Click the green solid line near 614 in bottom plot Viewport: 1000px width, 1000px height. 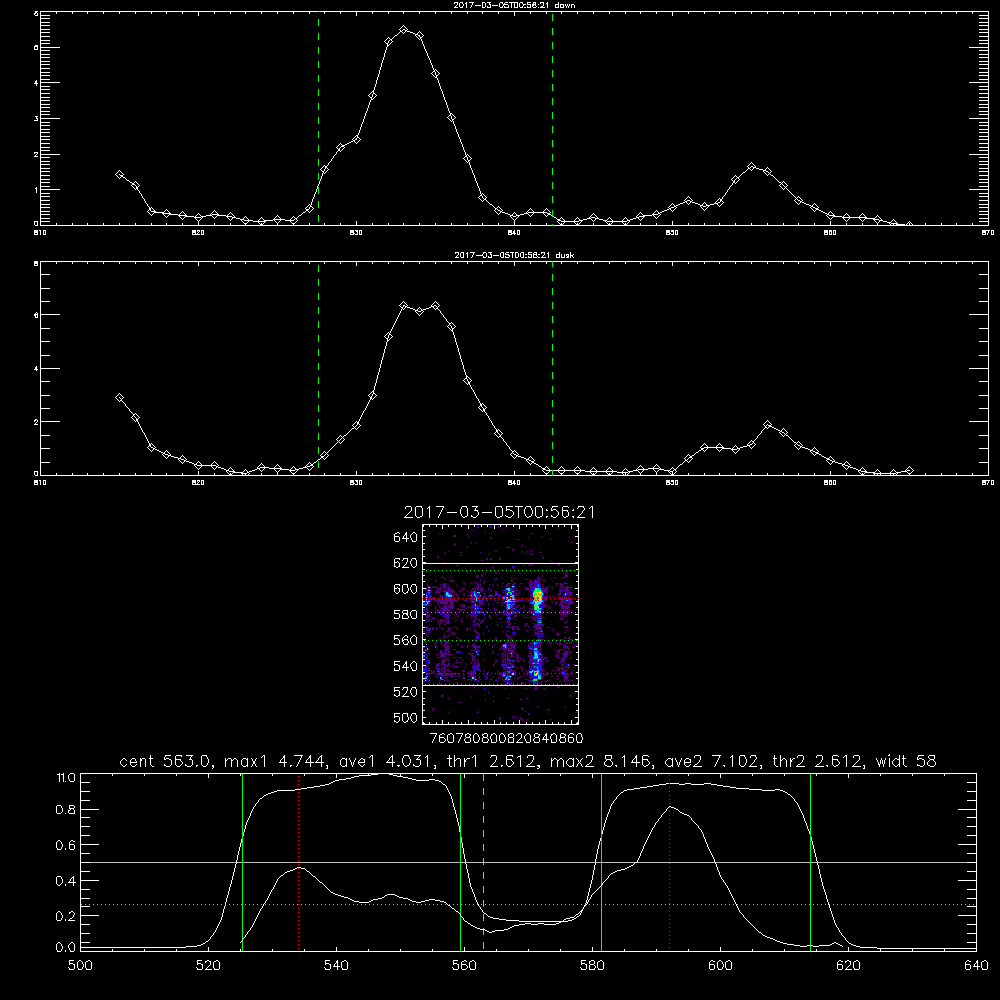click(811, 861)
